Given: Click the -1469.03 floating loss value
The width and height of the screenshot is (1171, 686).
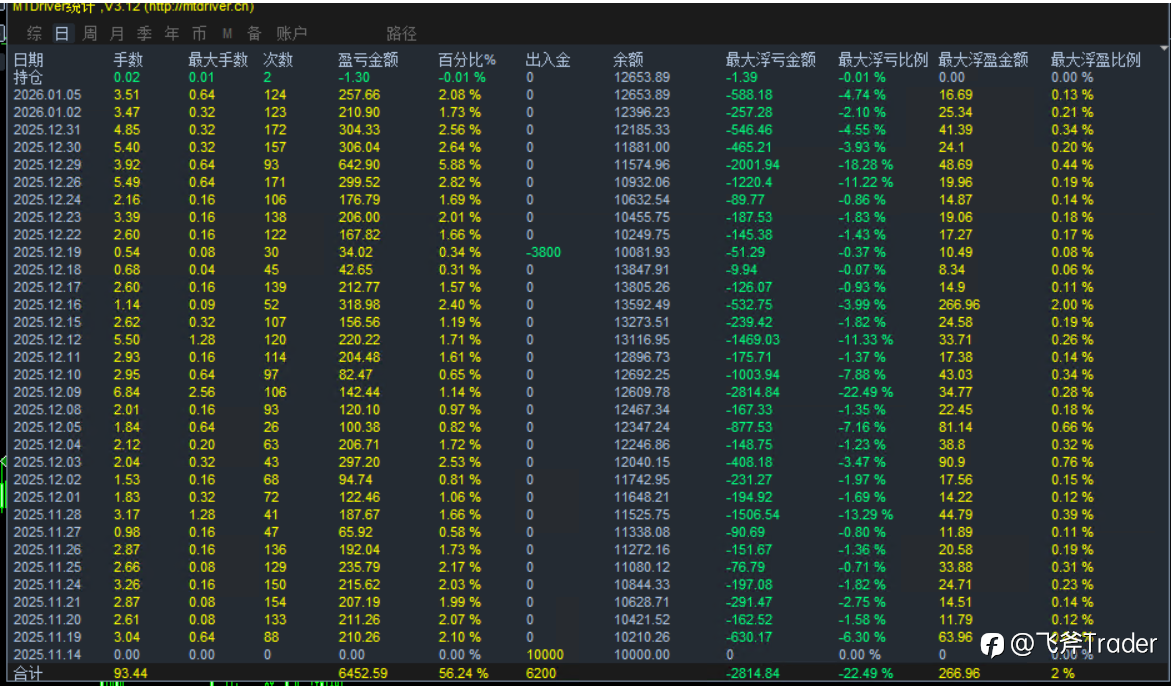Looking at the screenshot, I should point(753,340).
